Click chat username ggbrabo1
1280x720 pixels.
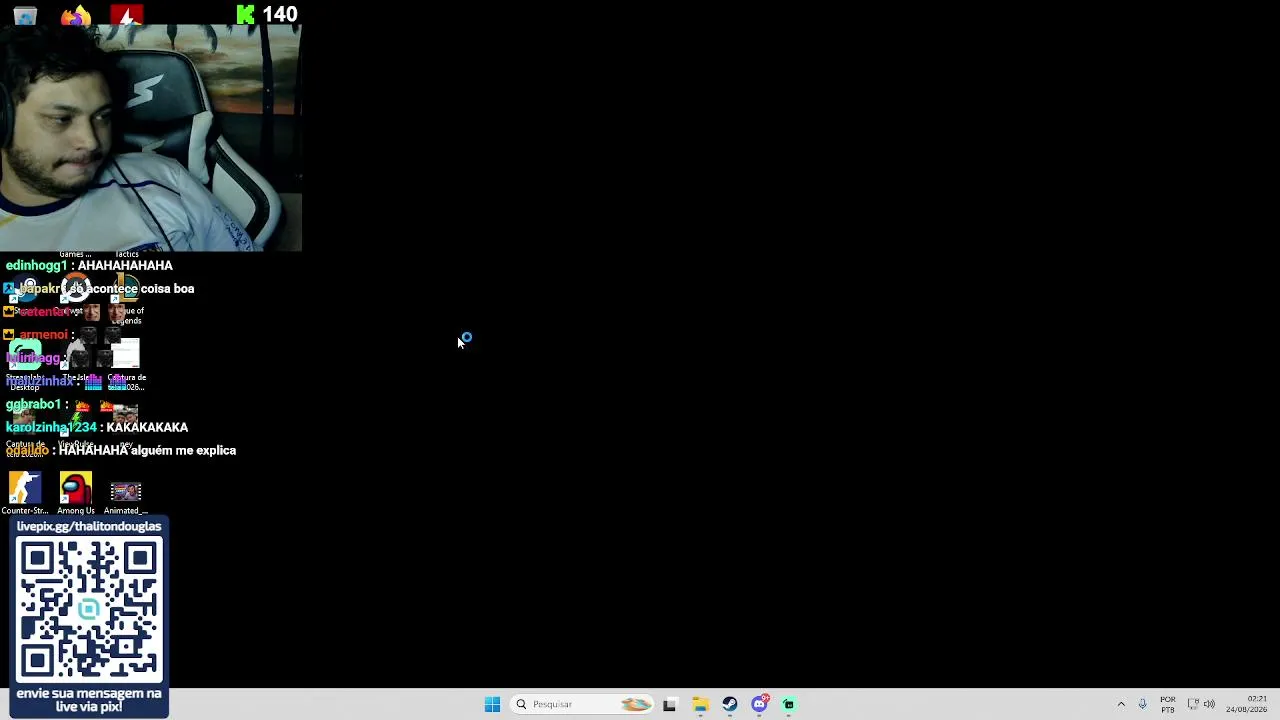pos(34,404)
